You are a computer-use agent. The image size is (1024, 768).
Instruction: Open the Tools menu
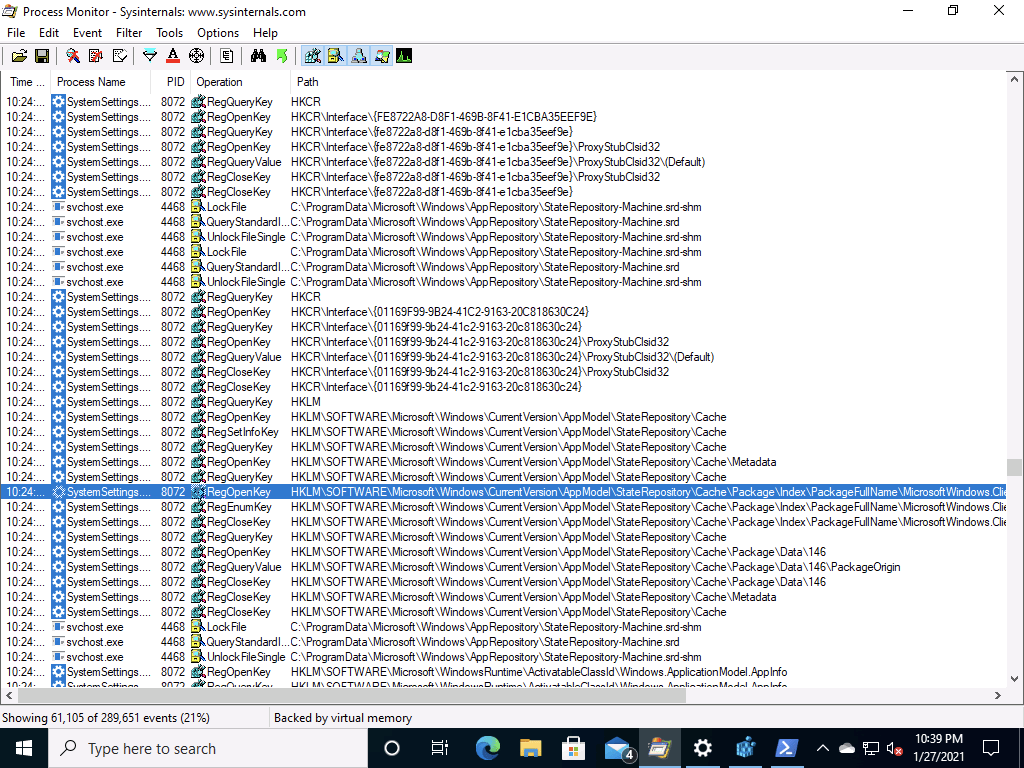coord(169,33)
